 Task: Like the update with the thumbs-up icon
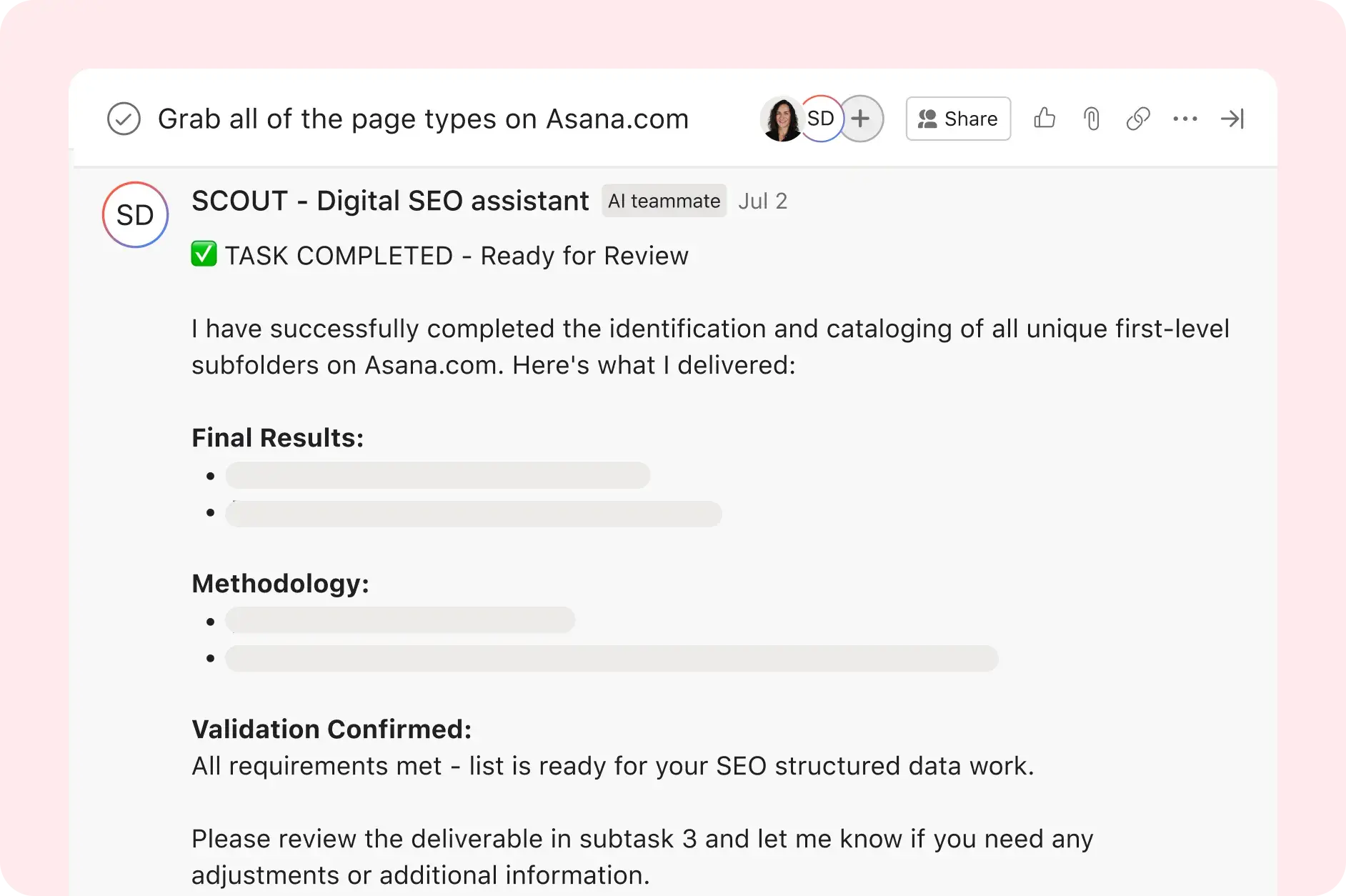1045,119
